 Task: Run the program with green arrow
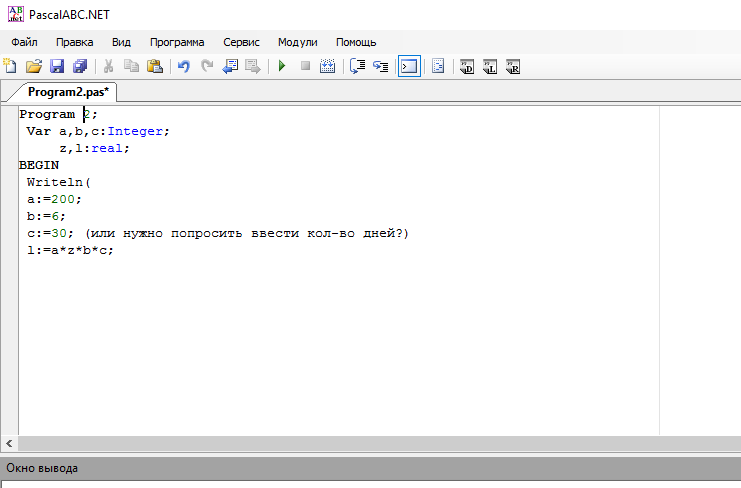(282, 67)
